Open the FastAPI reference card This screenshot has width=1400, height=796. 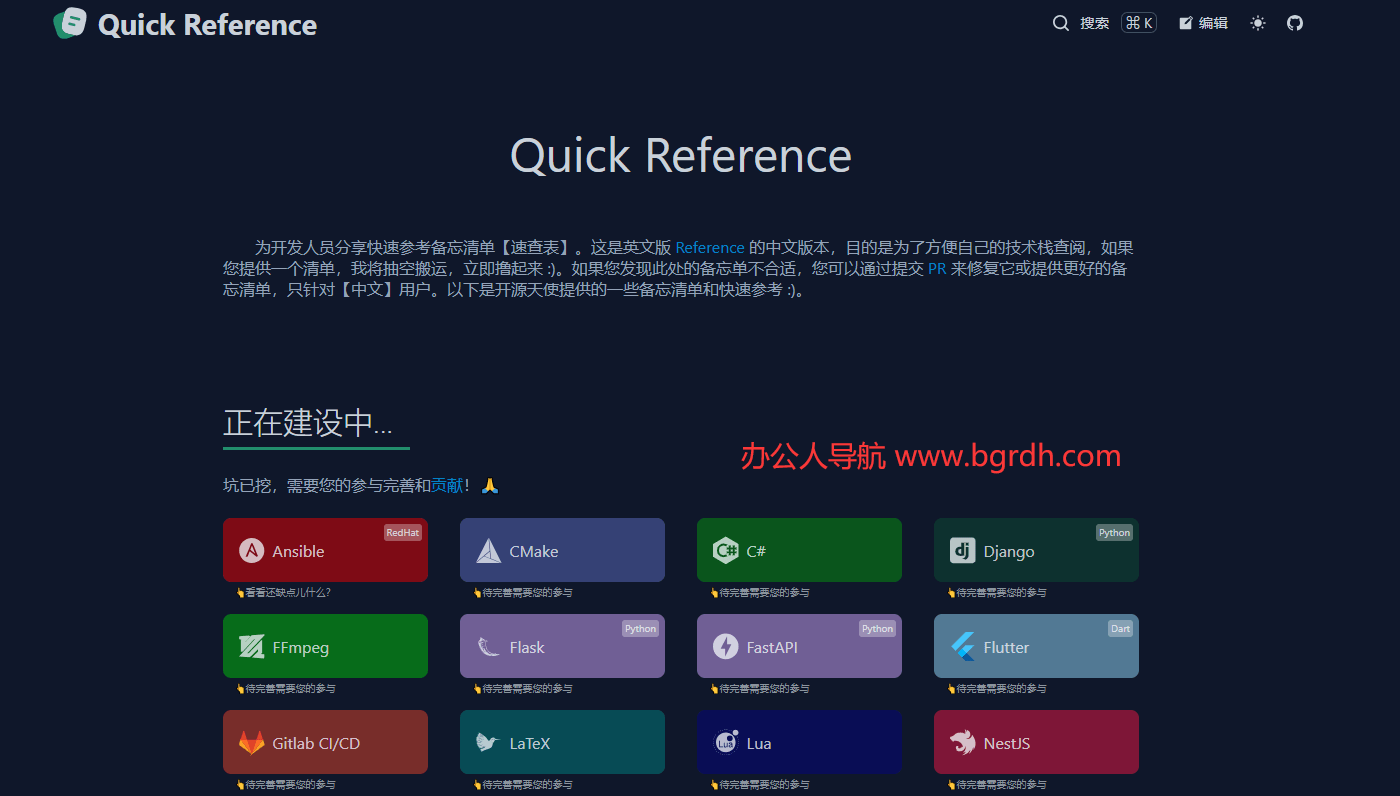tap(799, 646)
